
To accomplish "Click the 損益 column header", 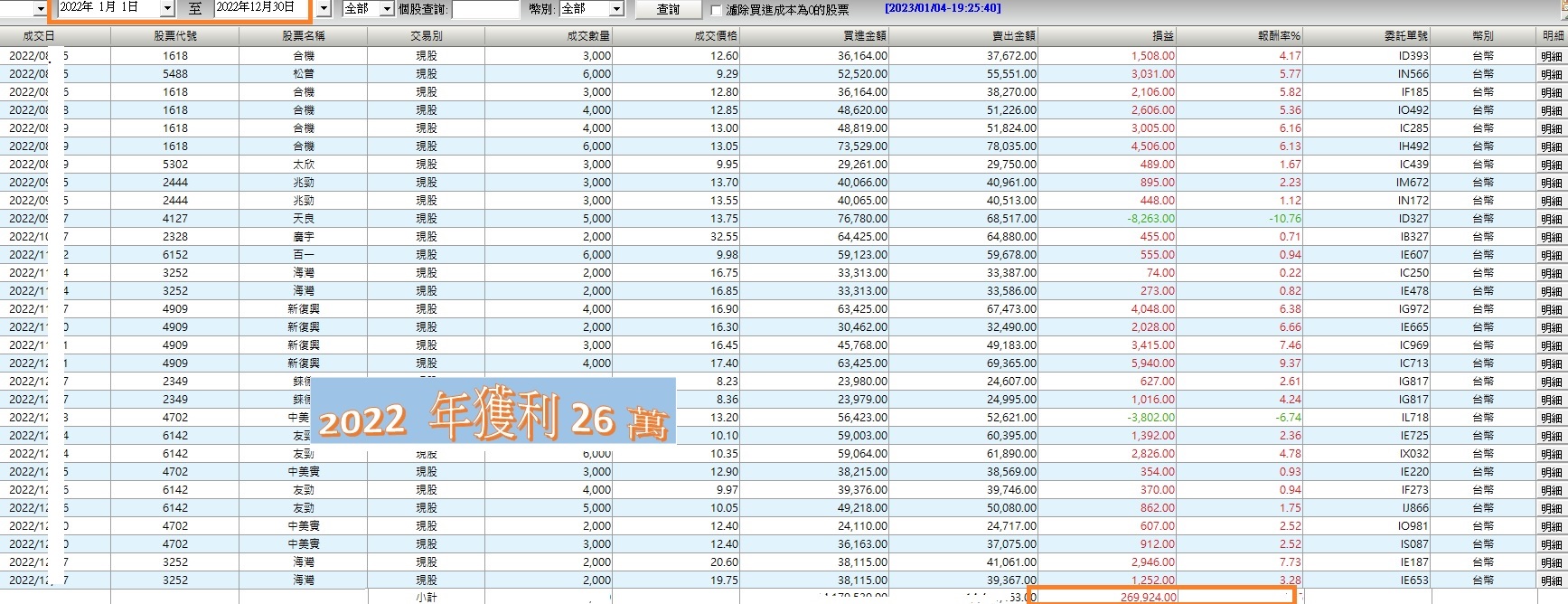I will coord(1162,36).
